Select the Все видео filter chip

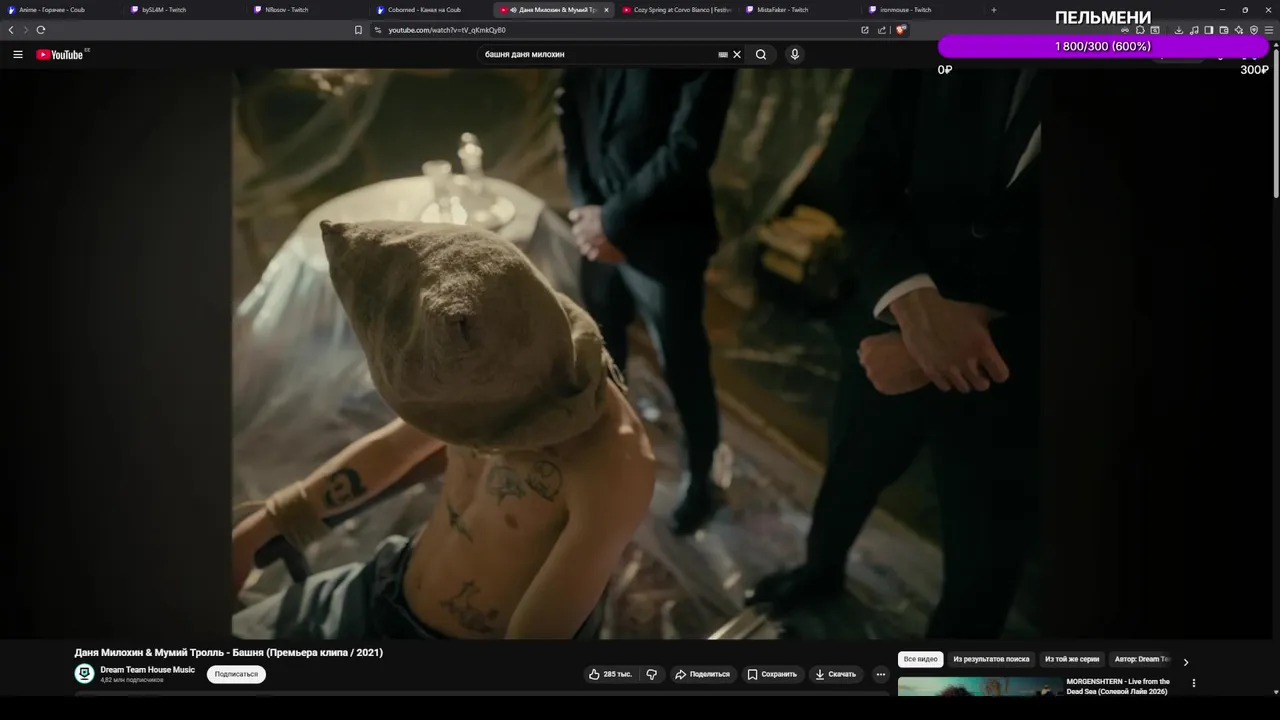tap(921, 659)
